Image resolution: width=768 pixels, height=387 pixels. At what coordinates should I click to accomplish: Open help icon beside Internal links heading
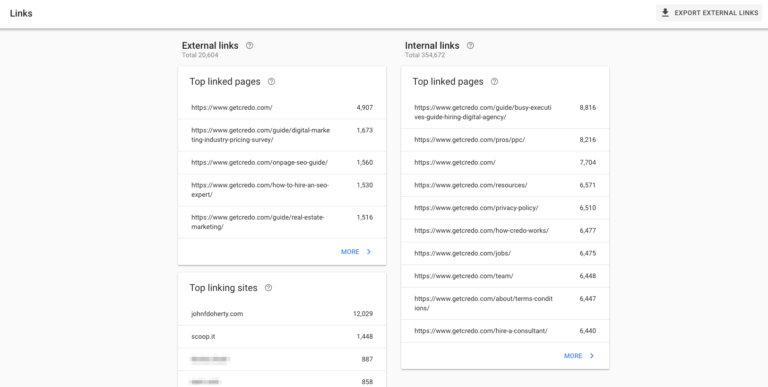(x=470, y=46)
